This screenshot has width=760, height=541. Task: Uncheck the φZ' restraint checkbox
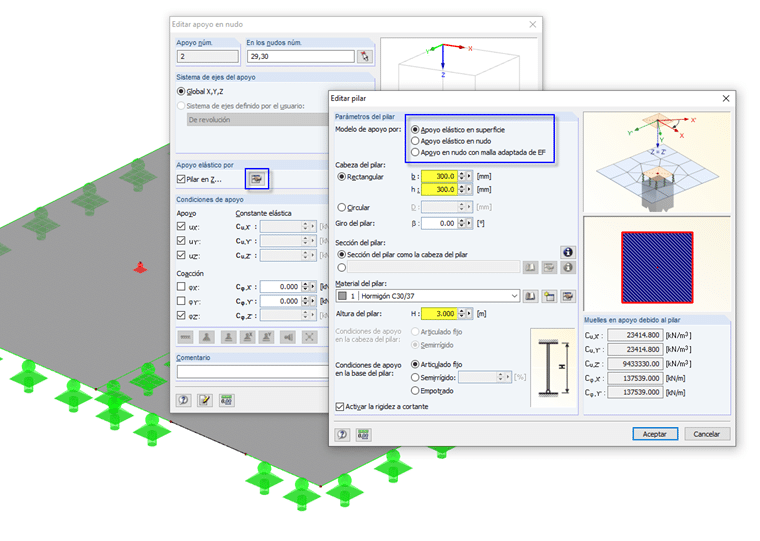(181, 315)
